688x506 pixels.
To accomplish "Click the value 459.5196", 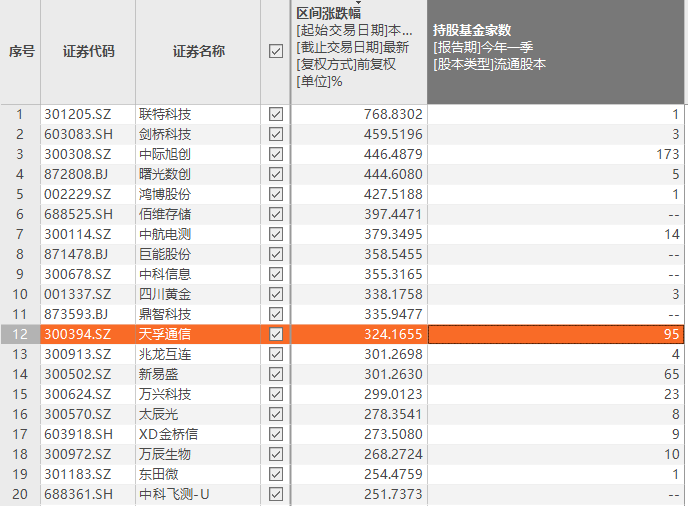I will tap(393, 134).
